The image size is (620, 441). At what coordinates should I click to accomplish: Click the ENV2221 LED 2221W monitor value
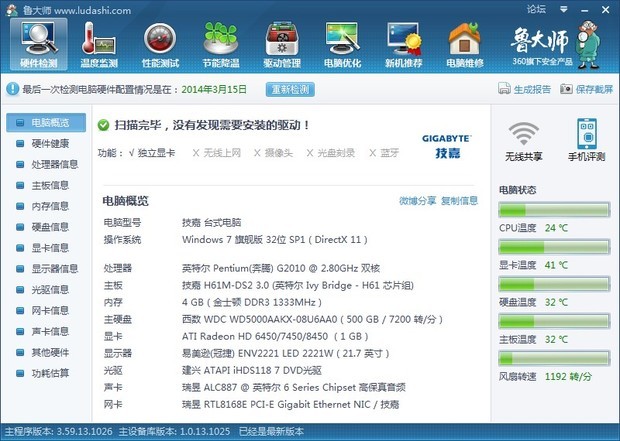pos(285,354)
